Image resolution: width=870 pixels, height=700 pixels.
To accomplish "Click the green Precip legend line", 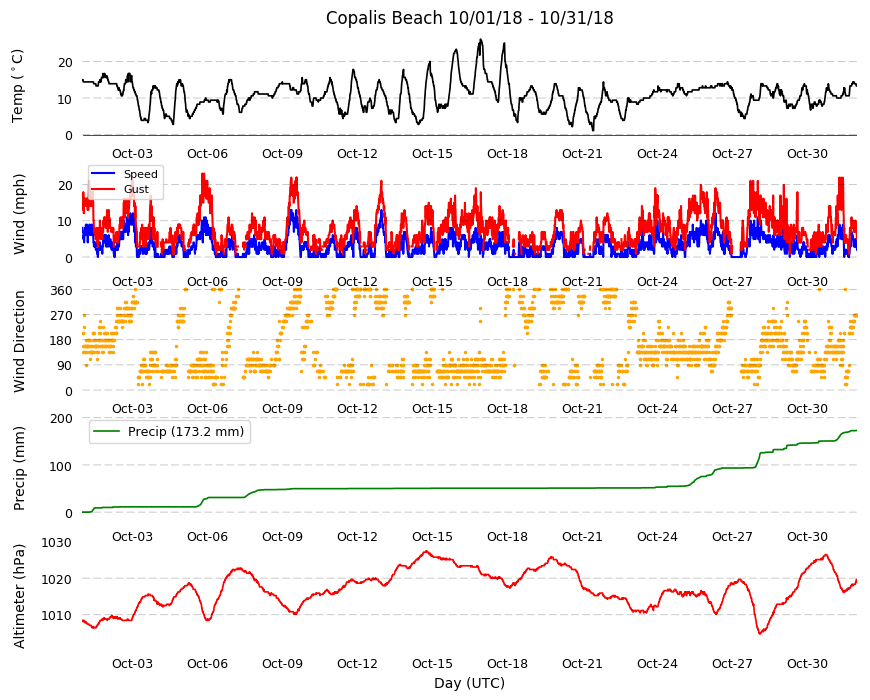I will [107, 431].
